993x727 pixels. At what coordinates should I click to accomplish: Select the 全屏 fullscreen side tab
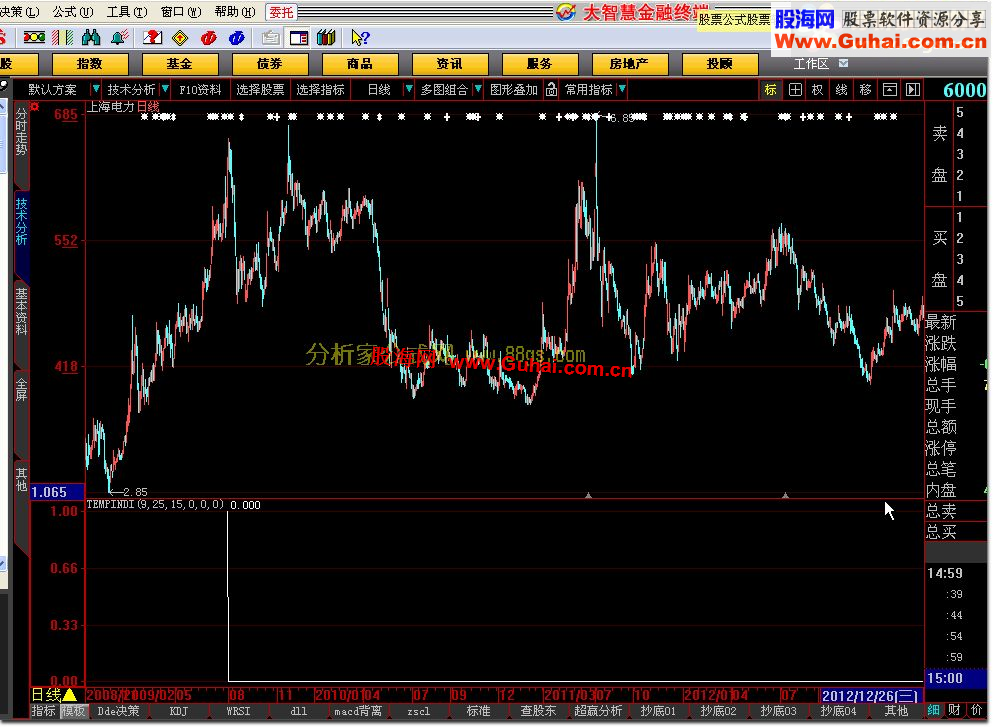tap(21, 389)
